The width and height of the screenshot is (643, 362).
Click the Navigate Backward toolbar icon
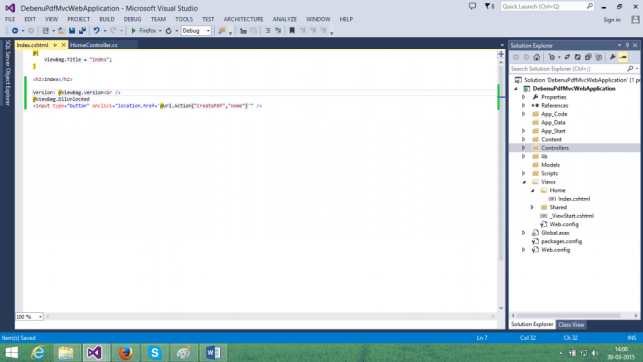[15, 31]
